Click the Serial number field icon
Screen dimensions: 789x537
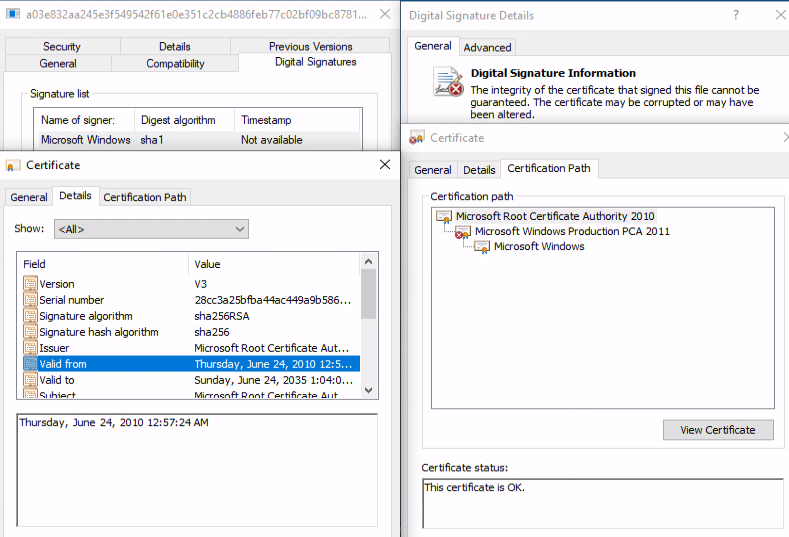coord(30,300)
